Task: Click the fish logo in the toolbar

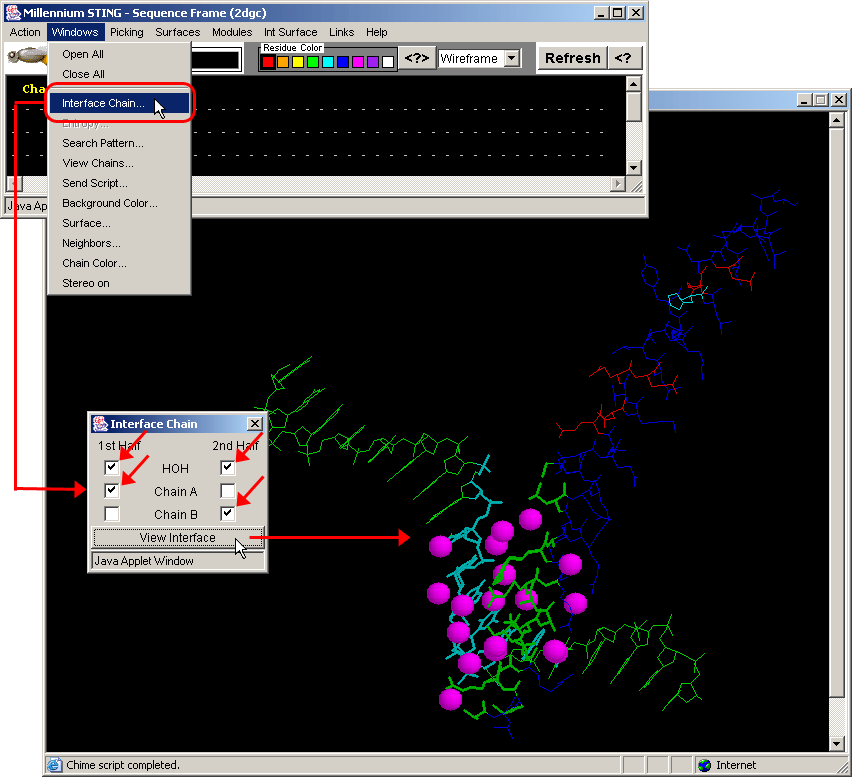Action: [27, 55]
